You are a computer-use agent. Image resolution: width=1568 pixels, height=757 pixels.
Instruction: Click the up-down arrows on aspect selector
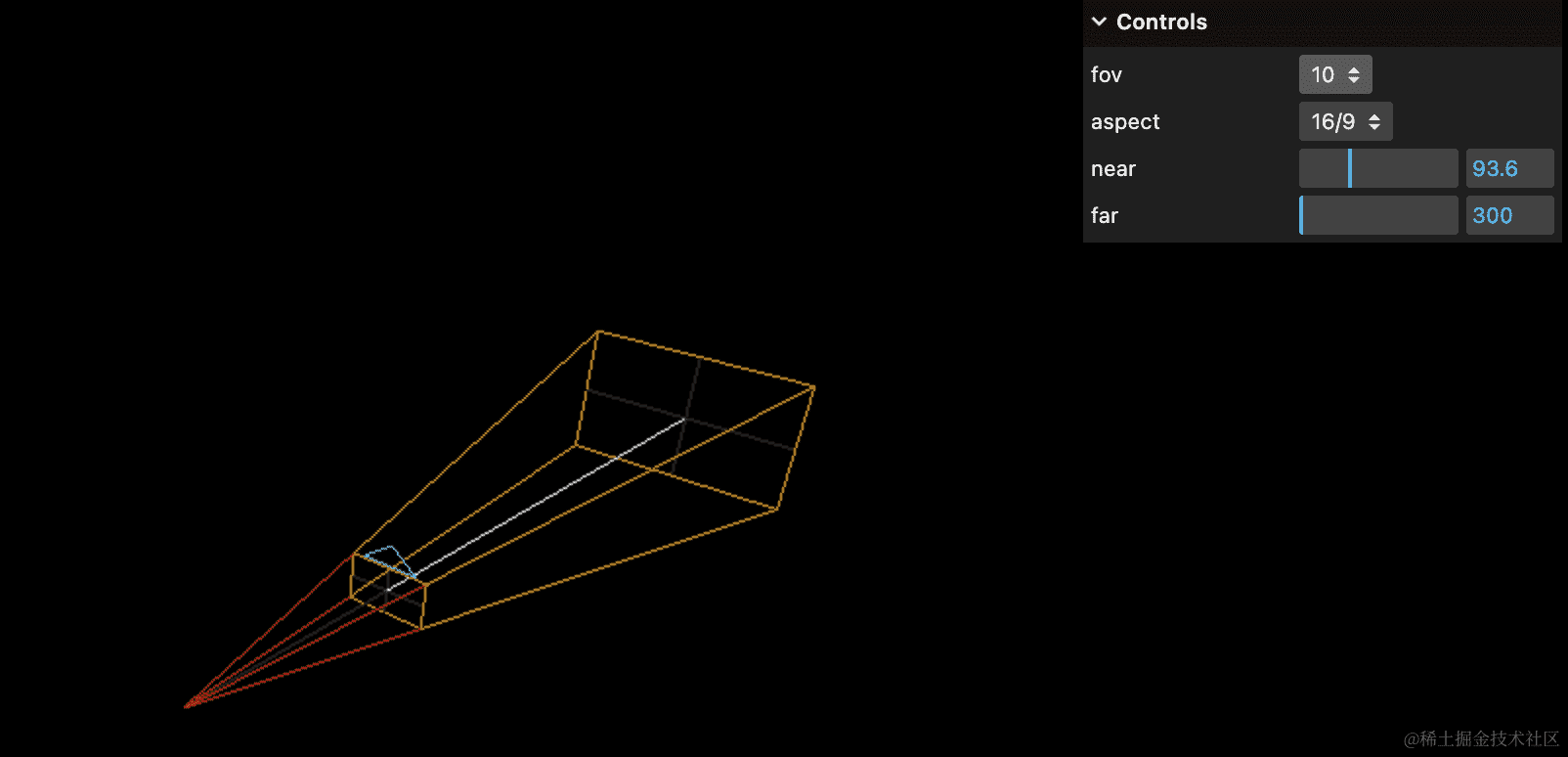click(x=1374, y=121)
